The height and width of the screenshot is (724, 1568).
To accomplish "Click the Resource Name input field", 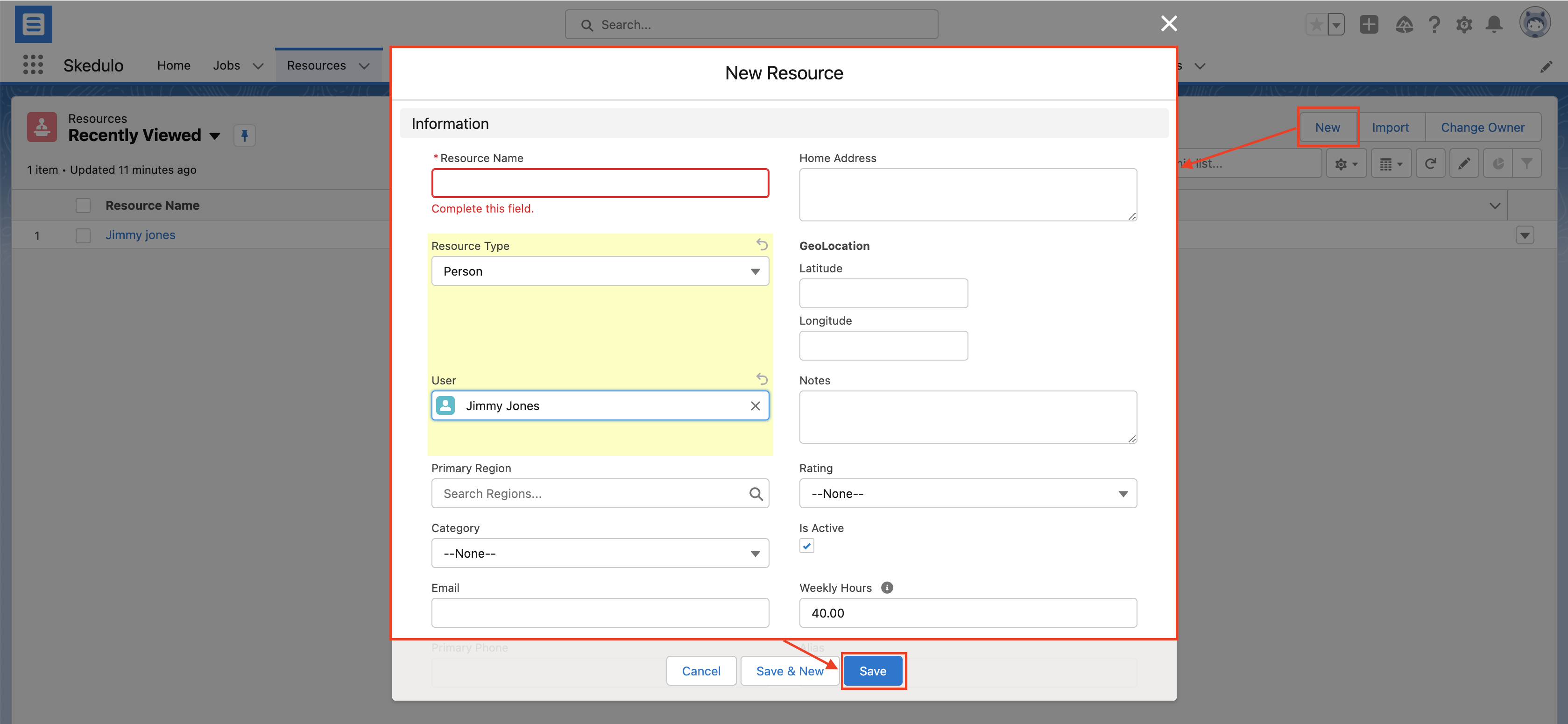I will [600, 183].
